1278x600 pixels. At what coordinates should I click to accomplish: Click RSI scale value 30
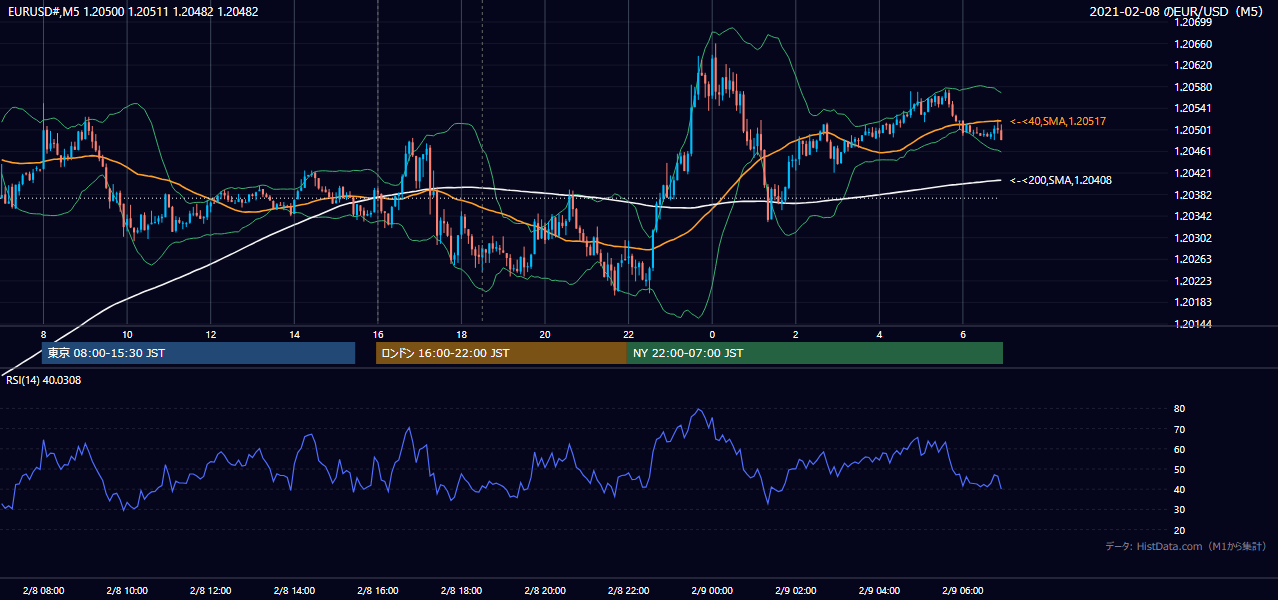coord(1179,510)
